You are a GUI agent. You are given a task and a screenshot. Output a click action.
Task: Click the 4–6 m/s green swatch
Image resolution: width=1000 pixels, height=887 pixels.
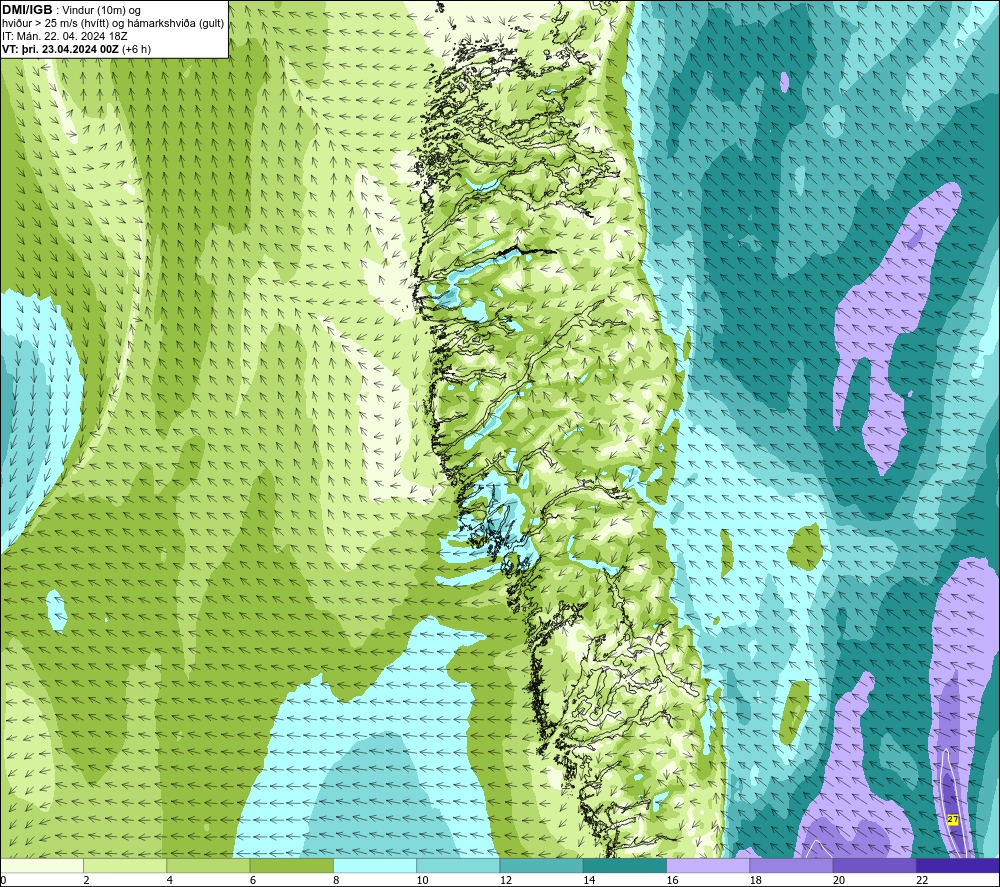click(208, 865)
